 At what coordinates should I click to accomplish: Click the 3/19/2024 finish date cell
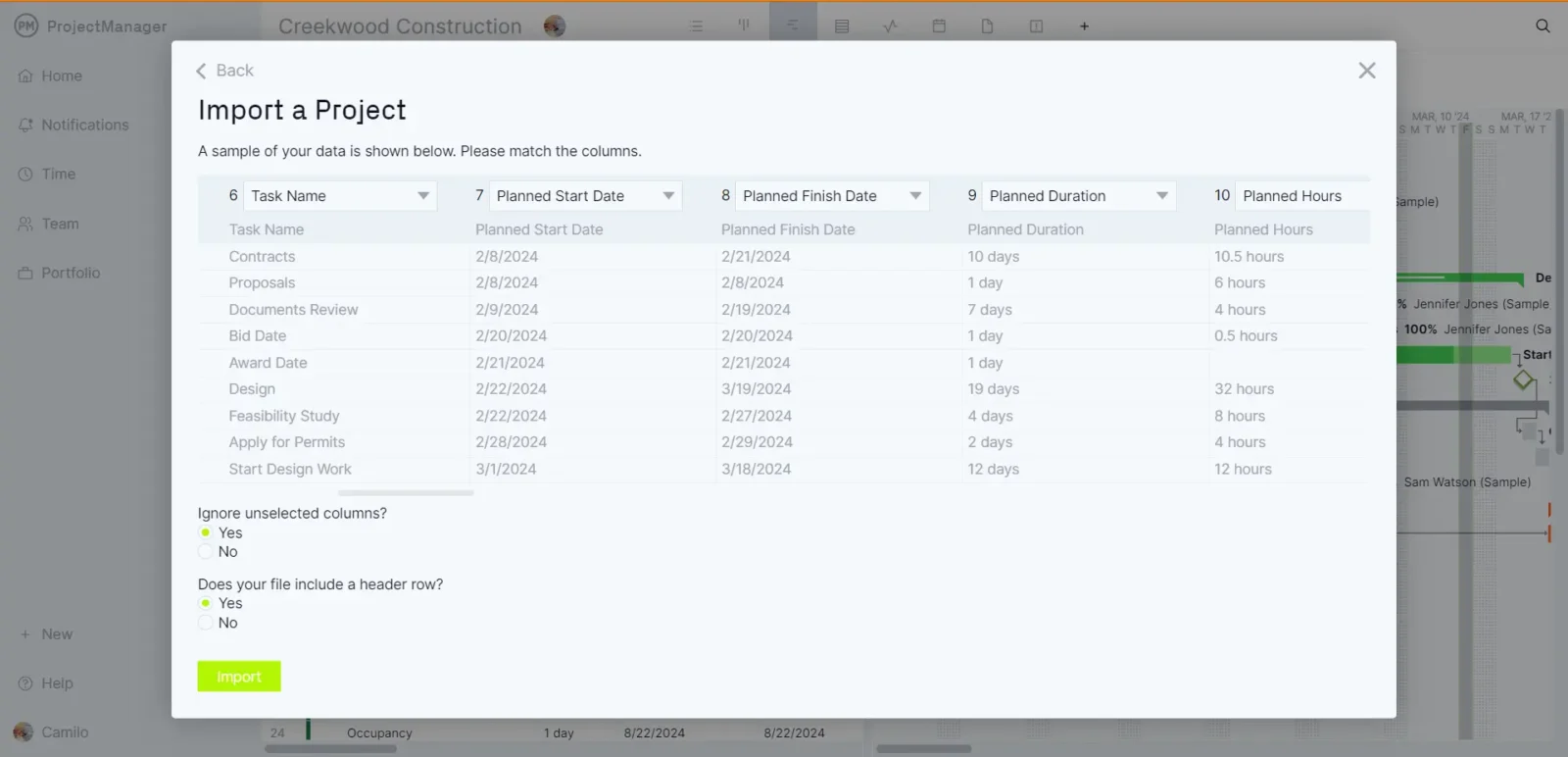click(756, 389)
